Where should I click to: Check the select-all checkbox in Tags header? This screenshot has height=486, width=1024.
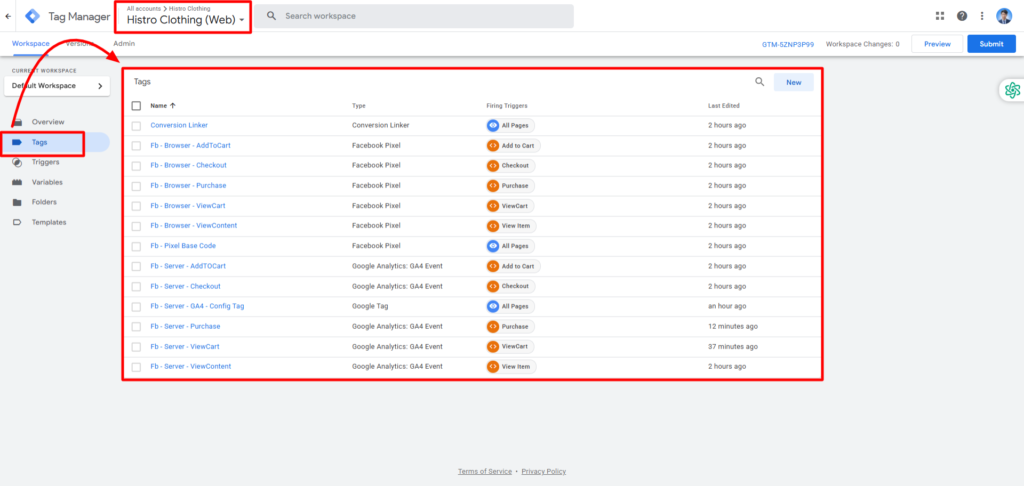click(137, 105)
